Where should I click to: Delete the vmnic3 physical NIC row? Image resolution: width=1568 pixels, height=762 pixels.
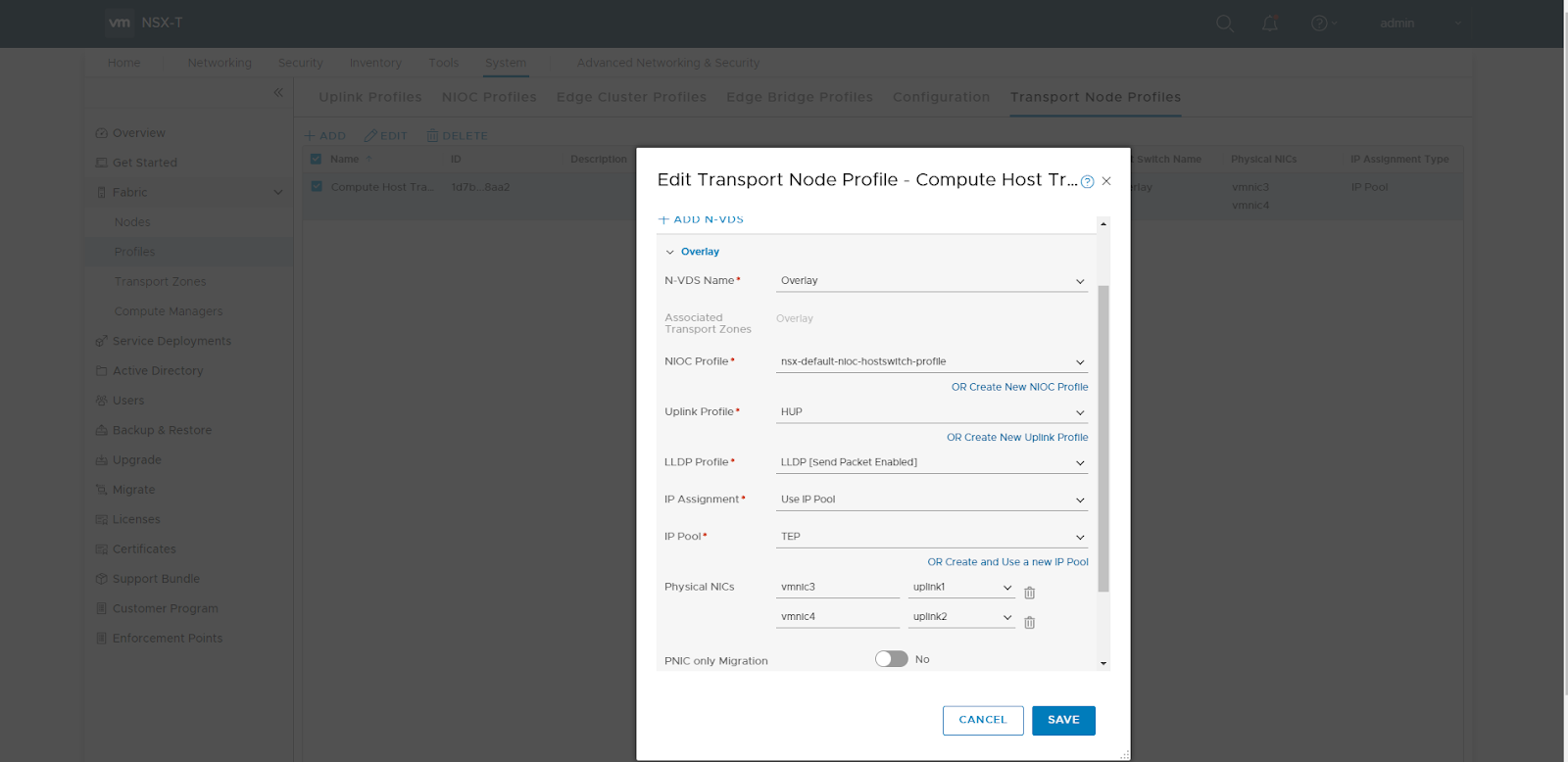point(1029,593)
